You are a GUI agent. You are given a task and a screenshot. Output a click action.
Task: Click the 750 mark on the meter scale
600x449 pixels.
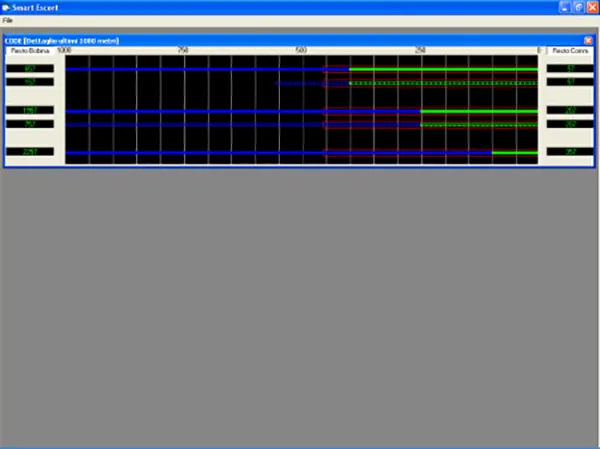(183, 50)
